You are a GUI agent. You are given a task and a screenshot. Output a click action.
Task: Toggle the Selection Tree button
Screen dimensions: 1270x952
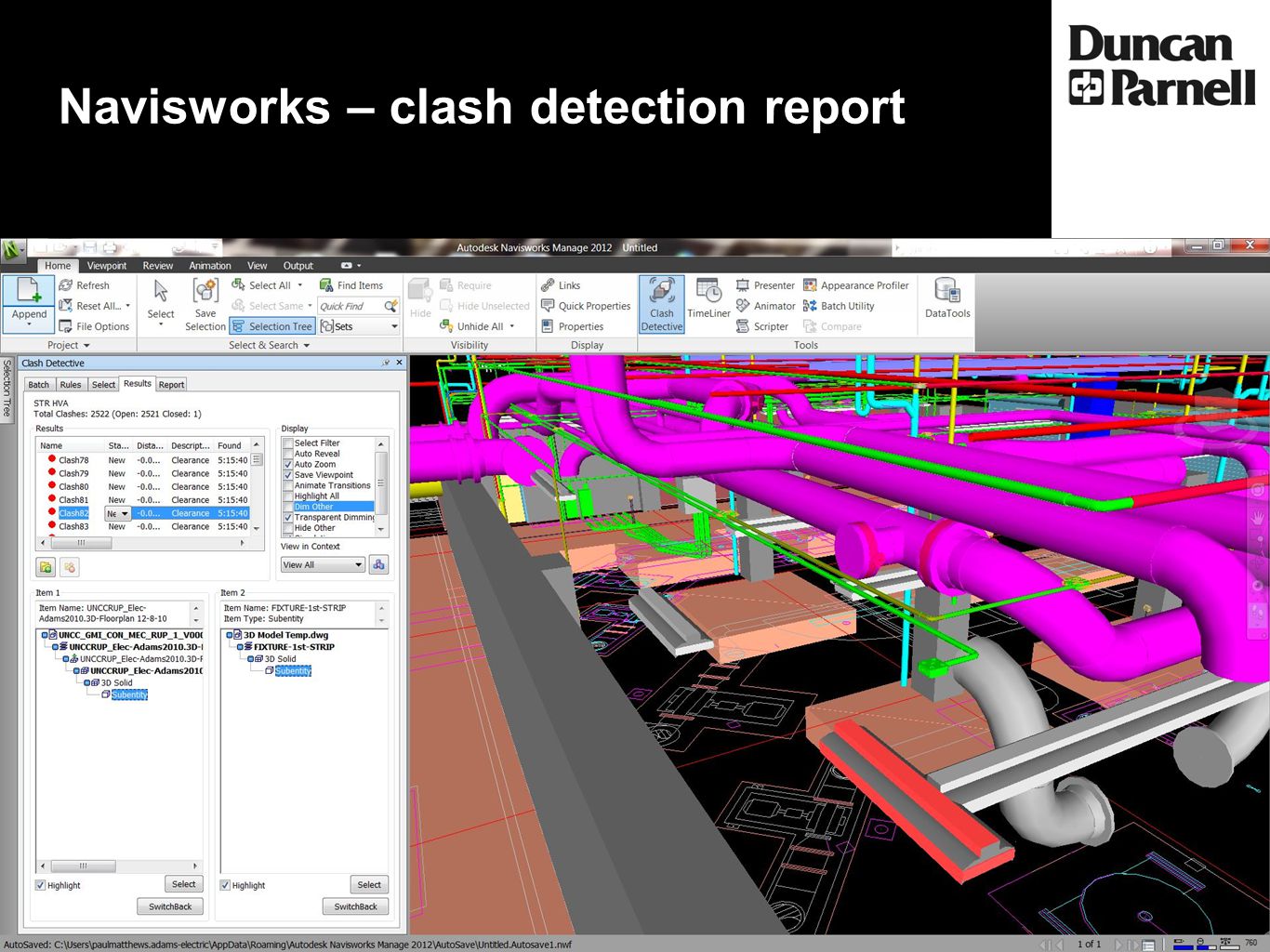pyautogui.click(x=272, y=326)
